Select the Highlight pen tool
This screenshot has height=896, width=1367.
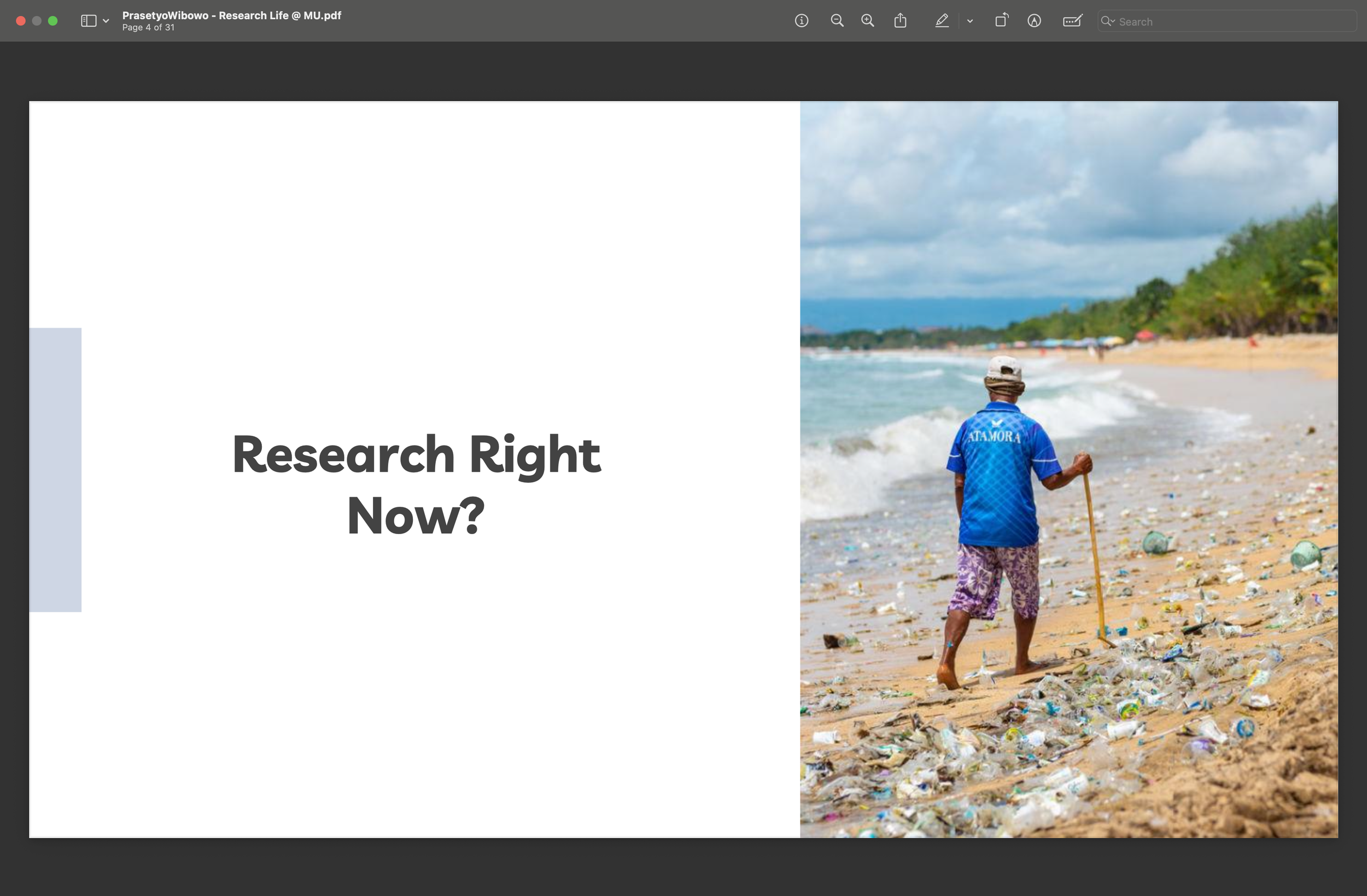pos(942,21)
